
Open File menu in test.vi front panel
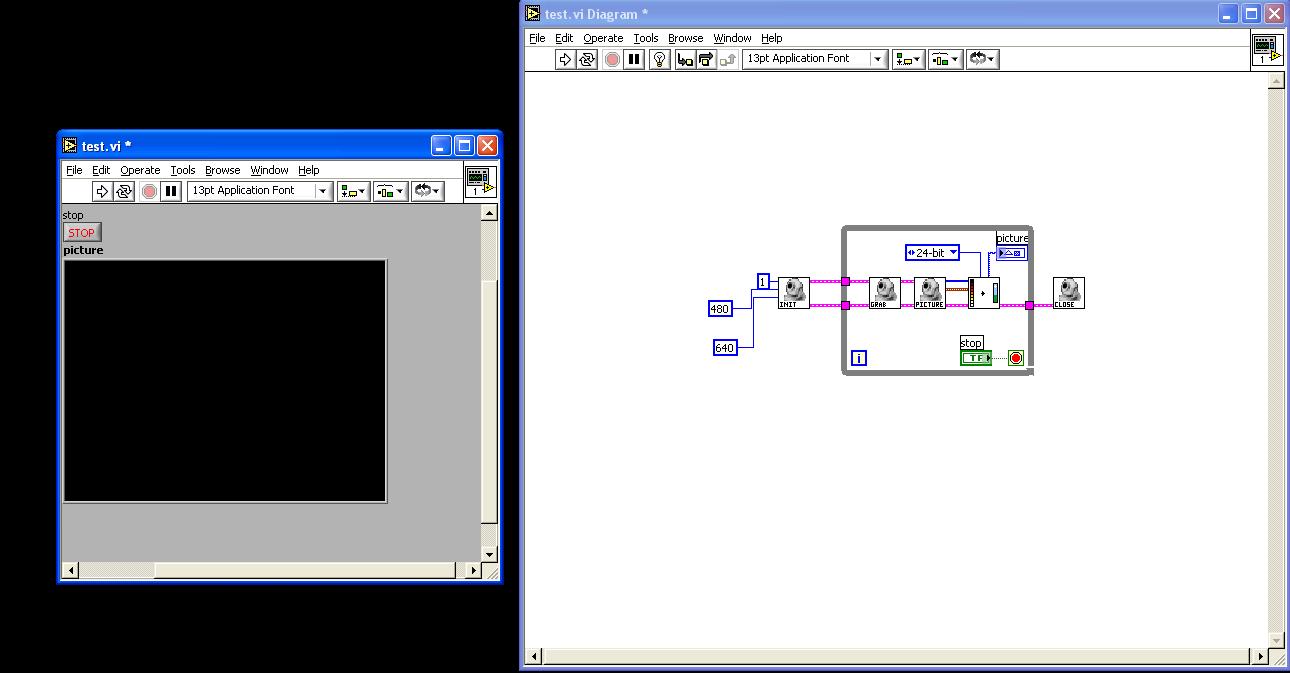[x=74, y=170]
